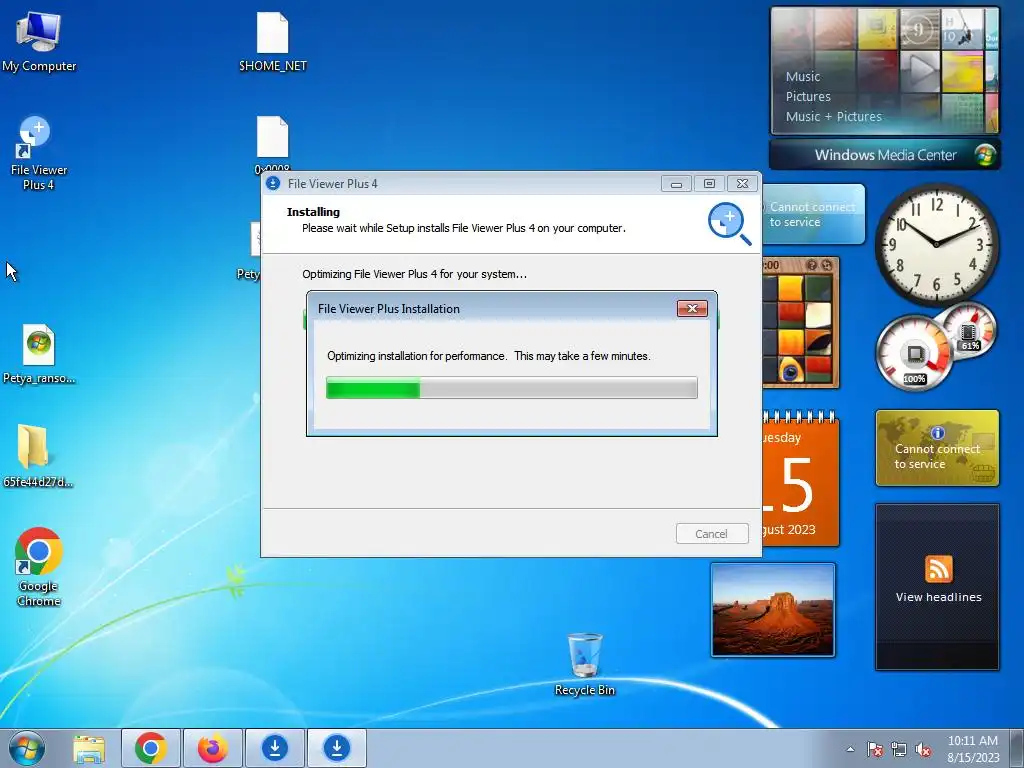Click the Optimizing File Viewer Plus 4 status text

pos(414,274)
